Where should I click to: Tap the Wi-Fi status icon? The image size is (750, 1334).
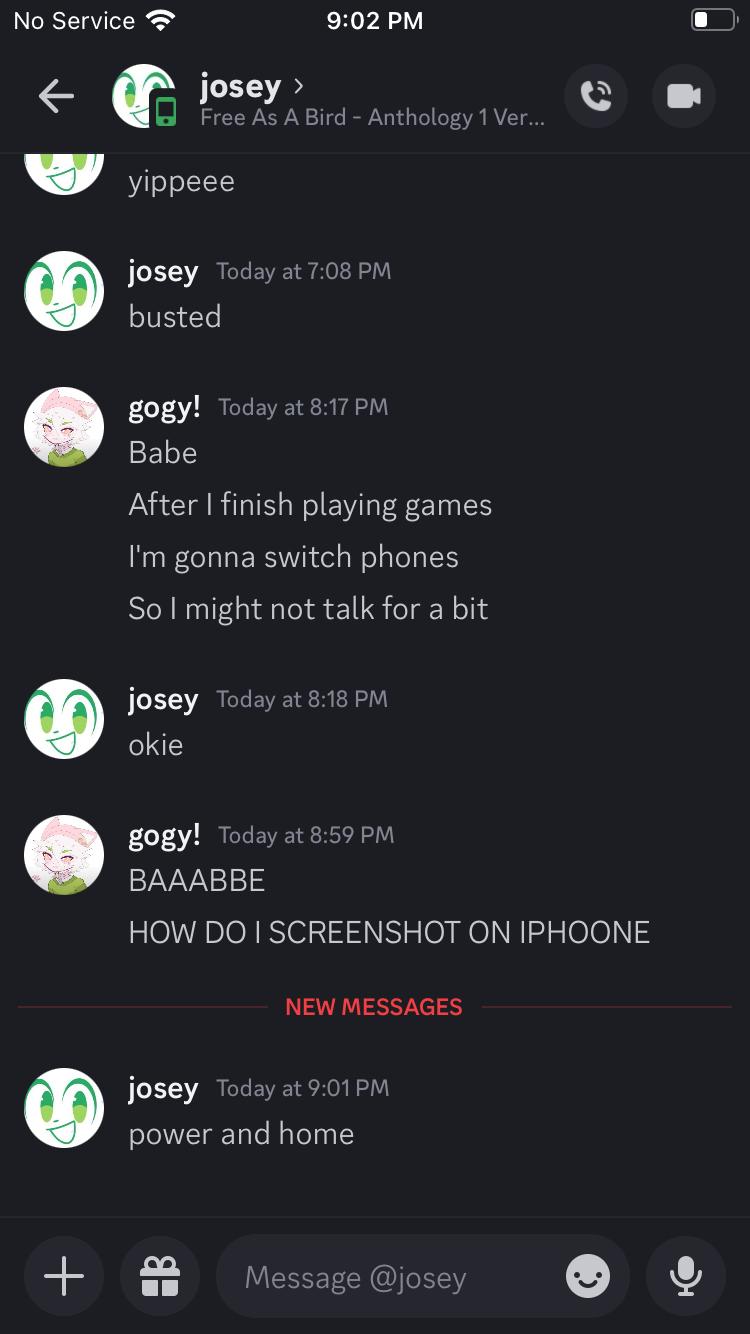tap(160, 20)
